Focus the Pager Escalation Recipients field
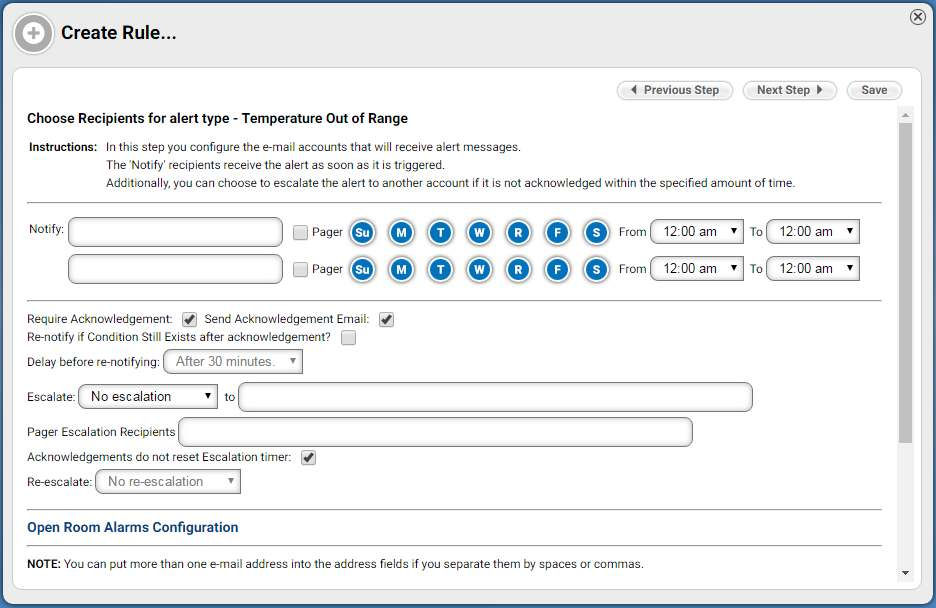The height and width of the screenshot is (608, 936). pyautogui.click(x=436, y=432)
